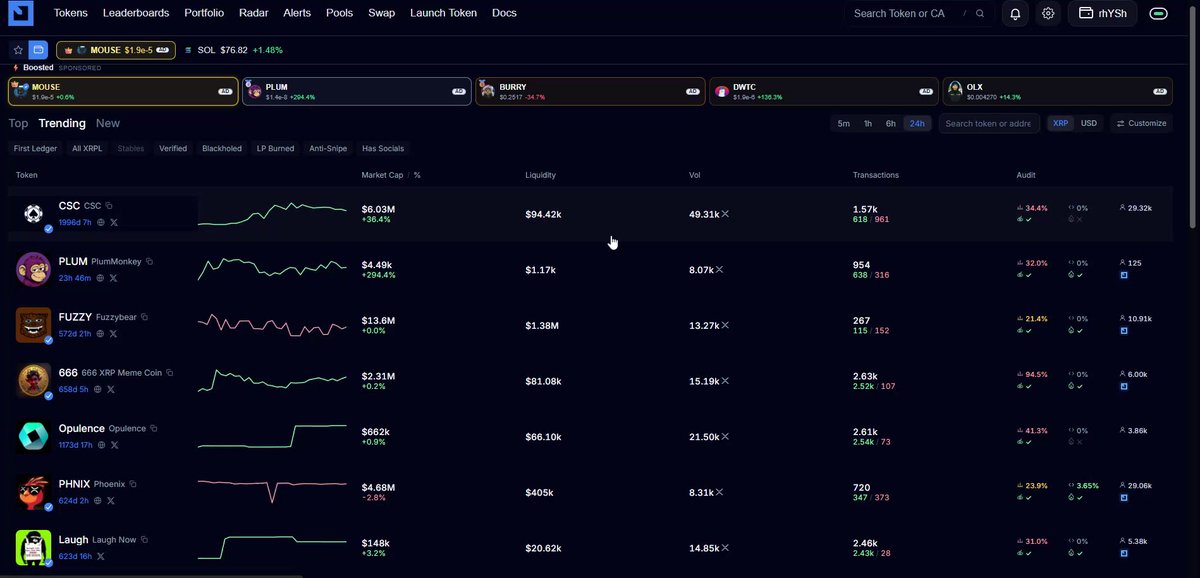Enable the Has Socials filter
The height and width of the screenshot is (578, 1200).
coord(383,149)
